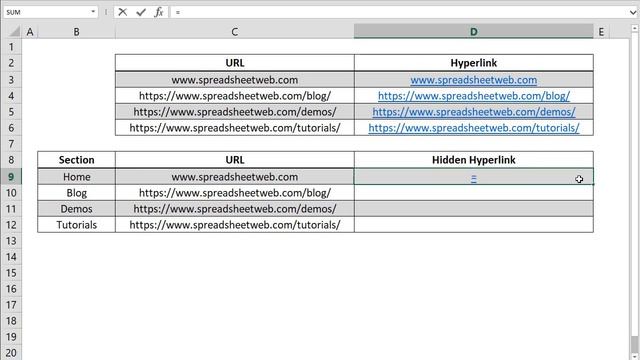Open the Insert Function fx dialog
Viewport: 640px width, 360px height.
159,12
